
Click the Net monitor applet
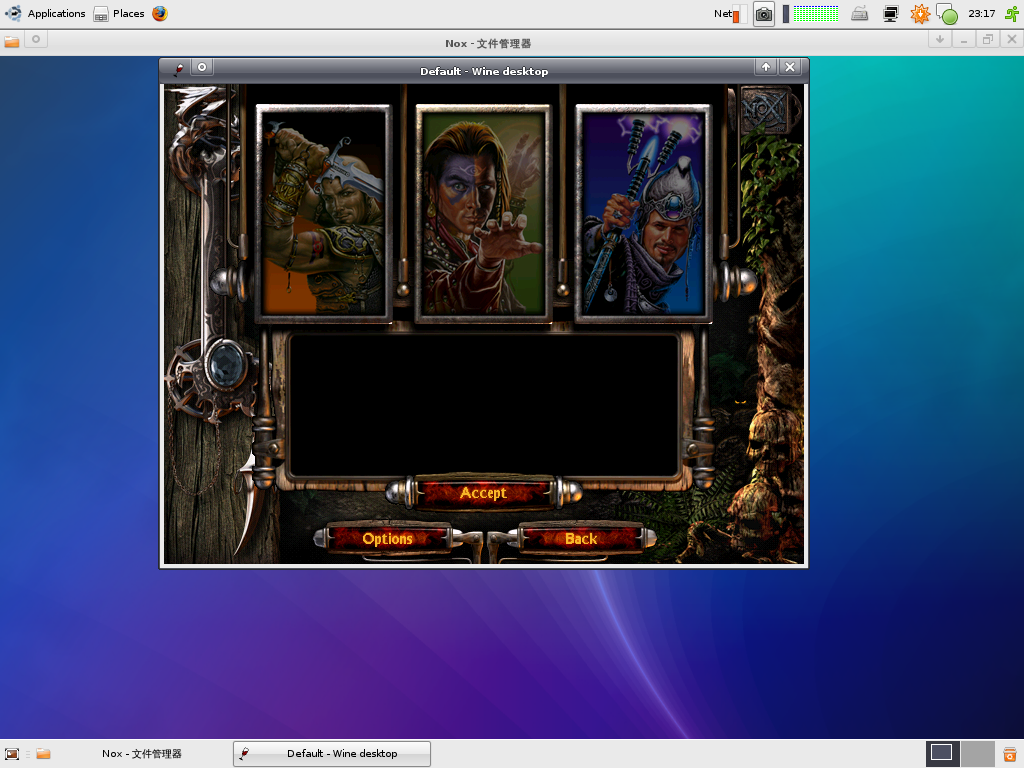[730, 14]
